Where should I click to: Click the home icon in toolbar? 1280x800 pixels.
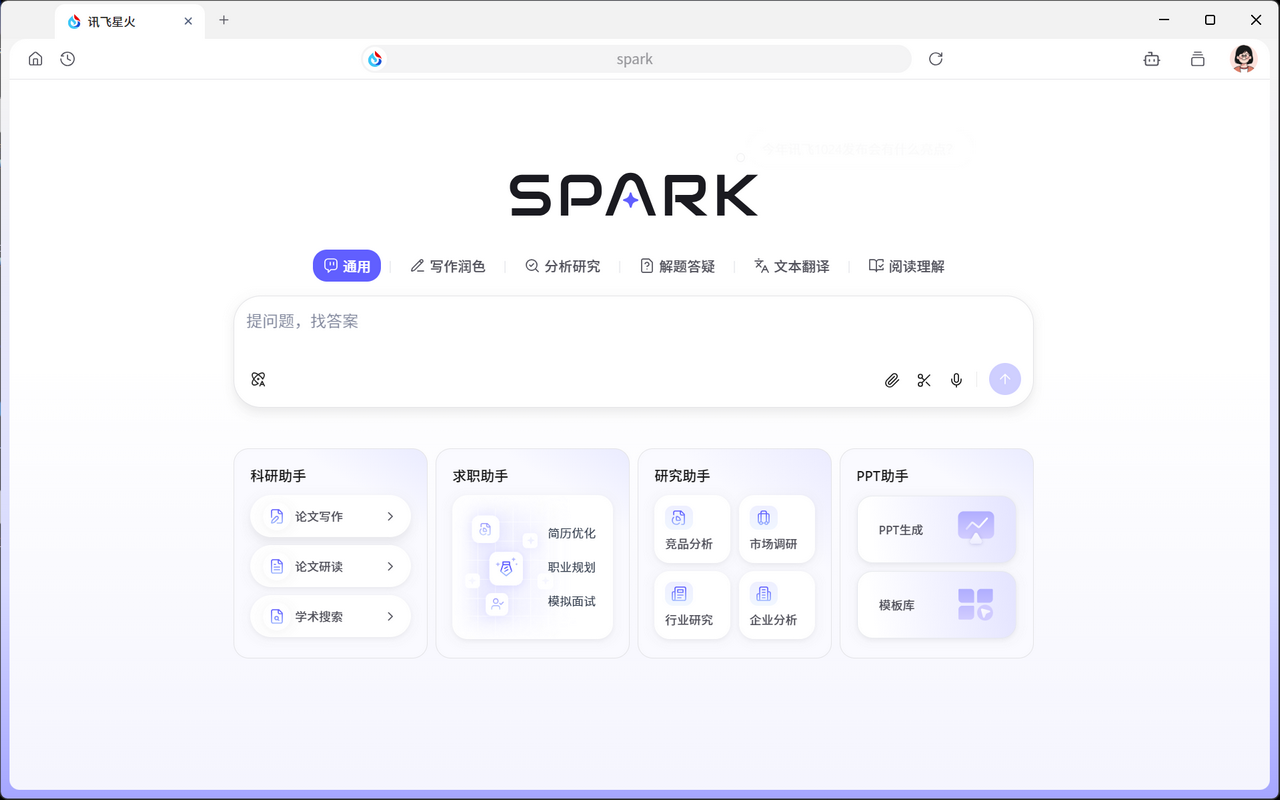[36, 59]
